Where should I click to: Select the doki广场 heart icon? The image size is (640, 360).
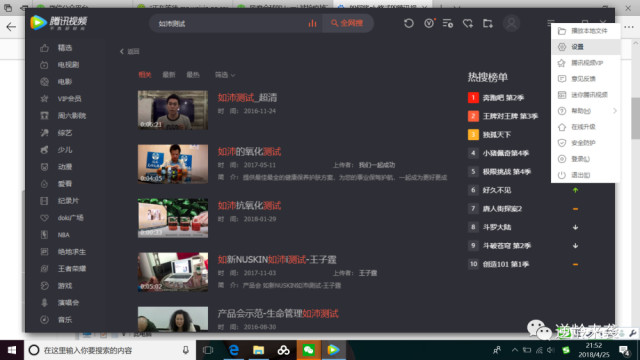(x=44, y=218)
